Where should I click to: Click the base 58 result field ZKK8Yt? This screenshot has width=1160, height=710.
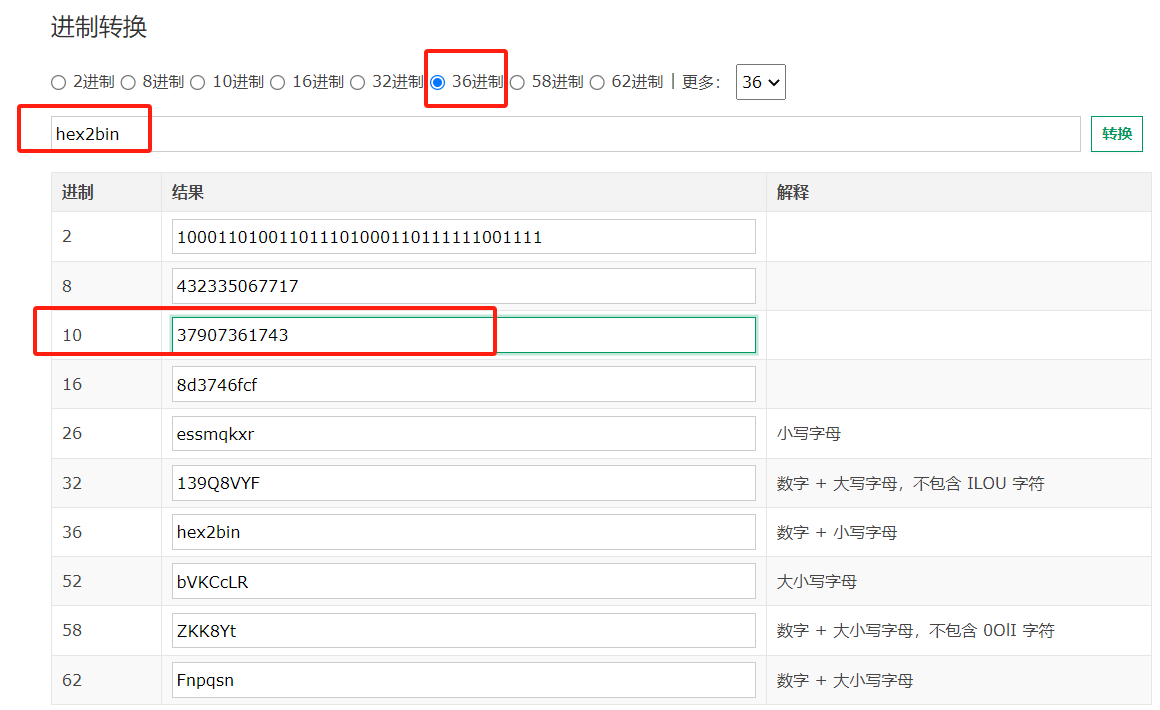pos(463,630)
